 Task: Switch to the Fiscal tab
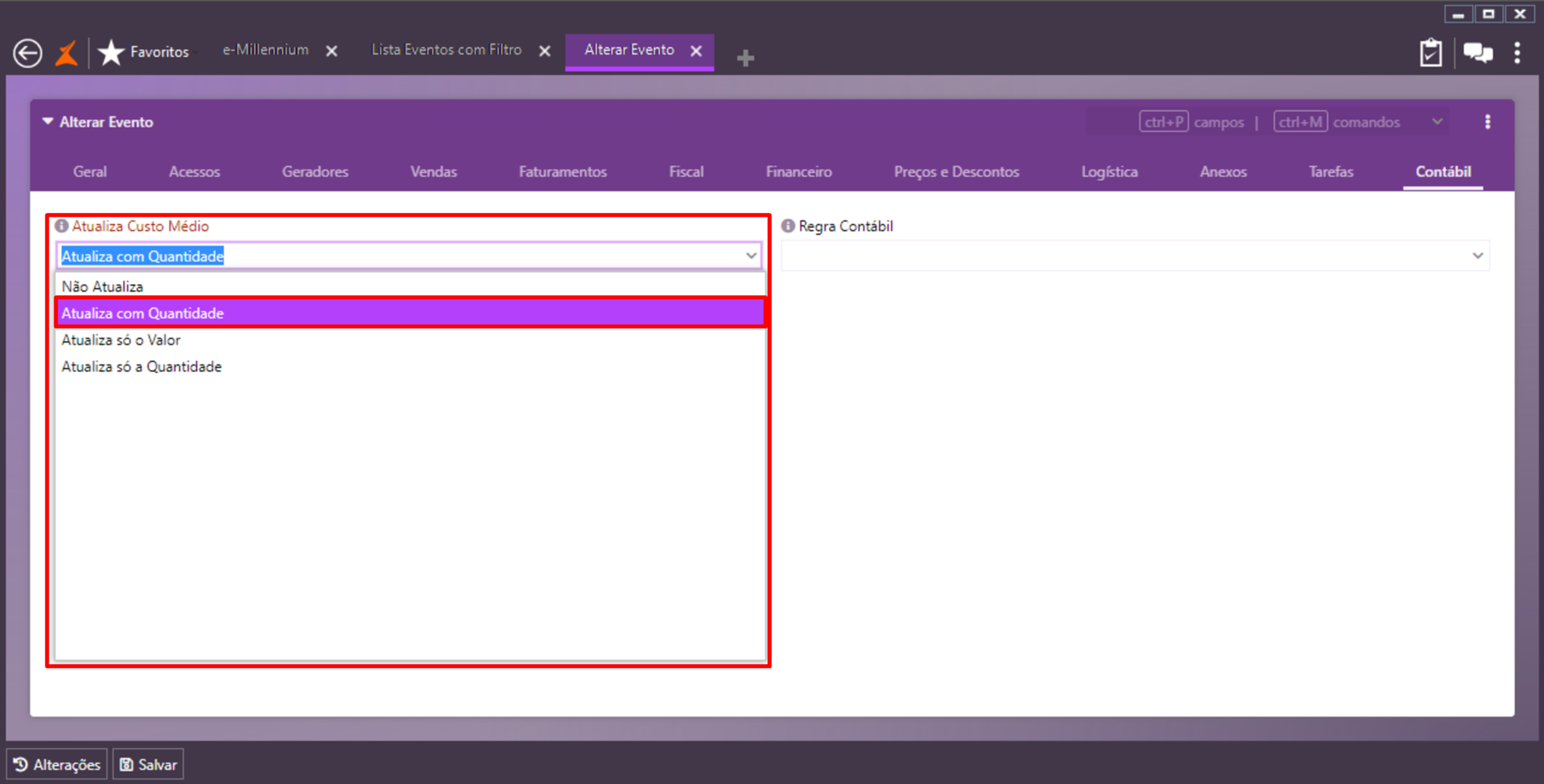[x=686, y=172]
